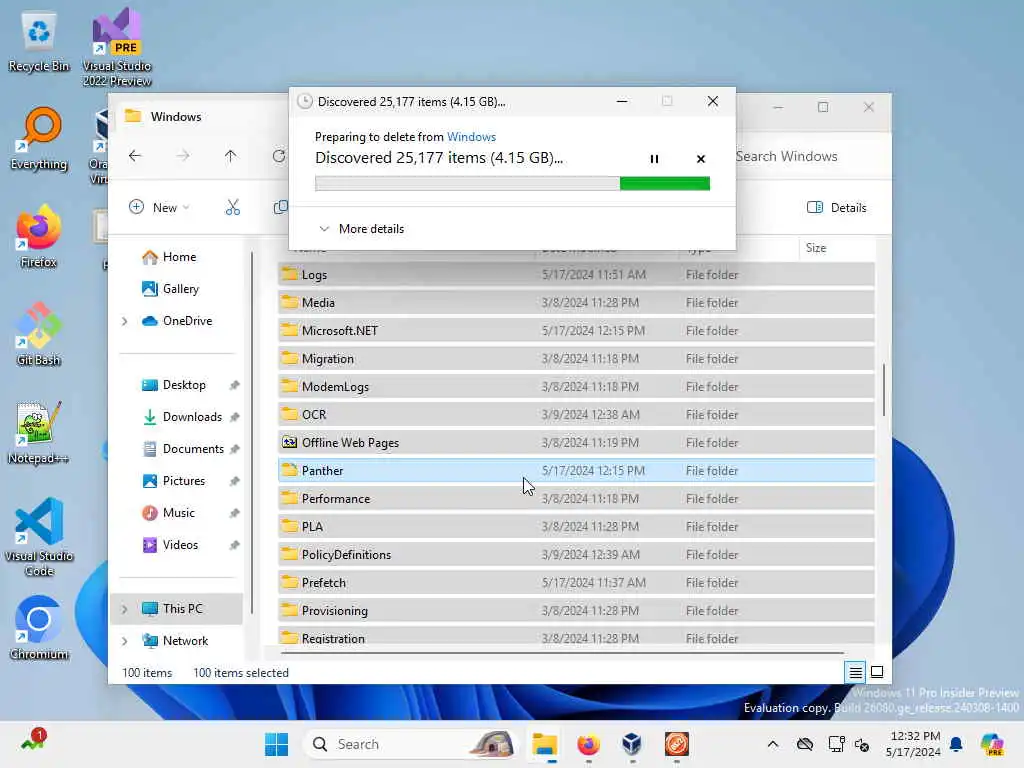This screenshot has height=768, width=1024.
Task: Cancel the delete operation with the X
Action: [x=701, y=159]
